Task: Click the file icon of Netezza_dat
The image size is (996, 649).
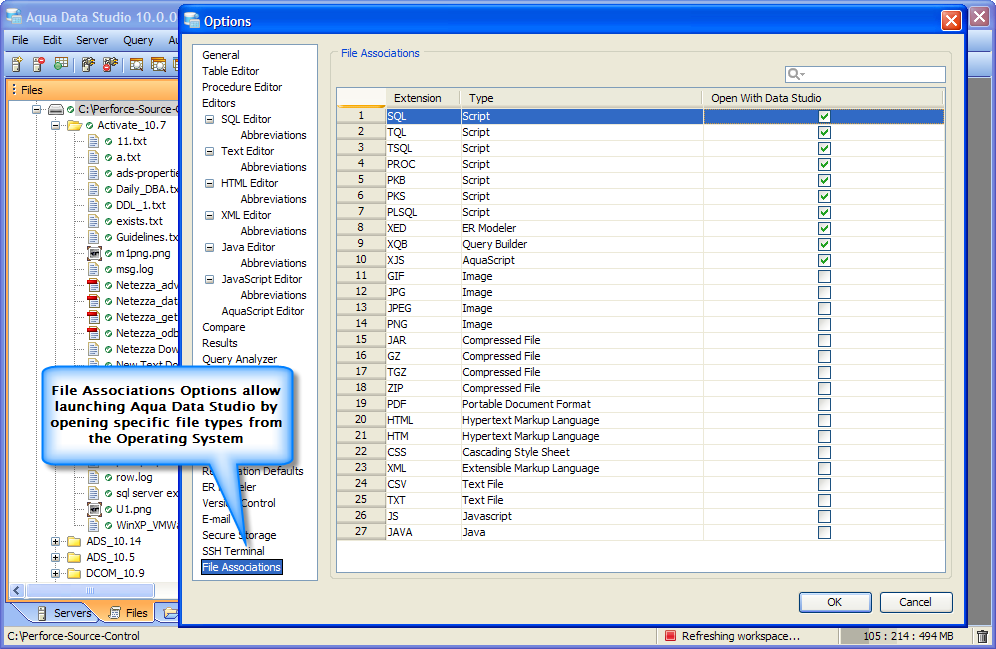Action: [x=93, y=301]
